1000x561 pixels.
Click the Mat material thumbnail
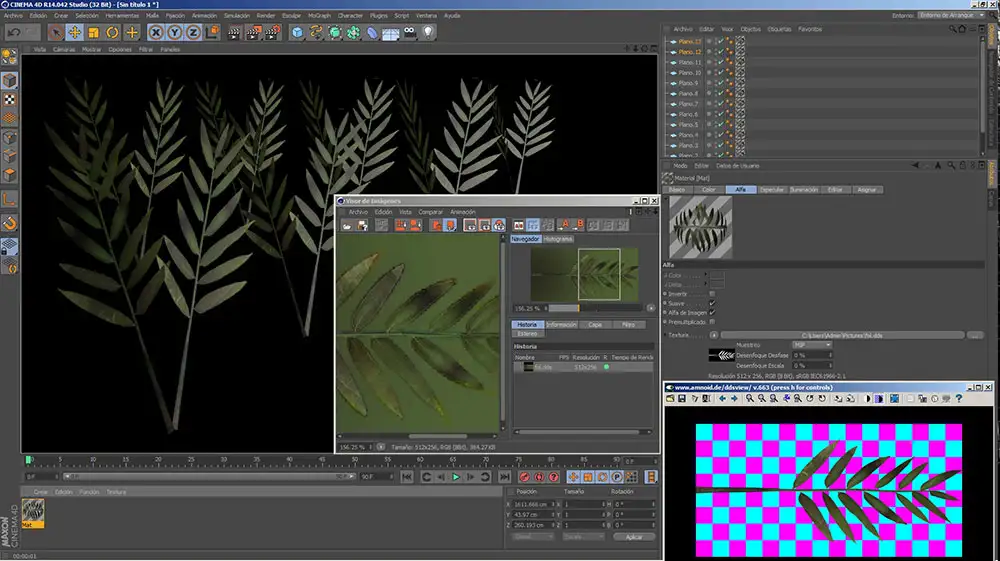coord(33,513)
